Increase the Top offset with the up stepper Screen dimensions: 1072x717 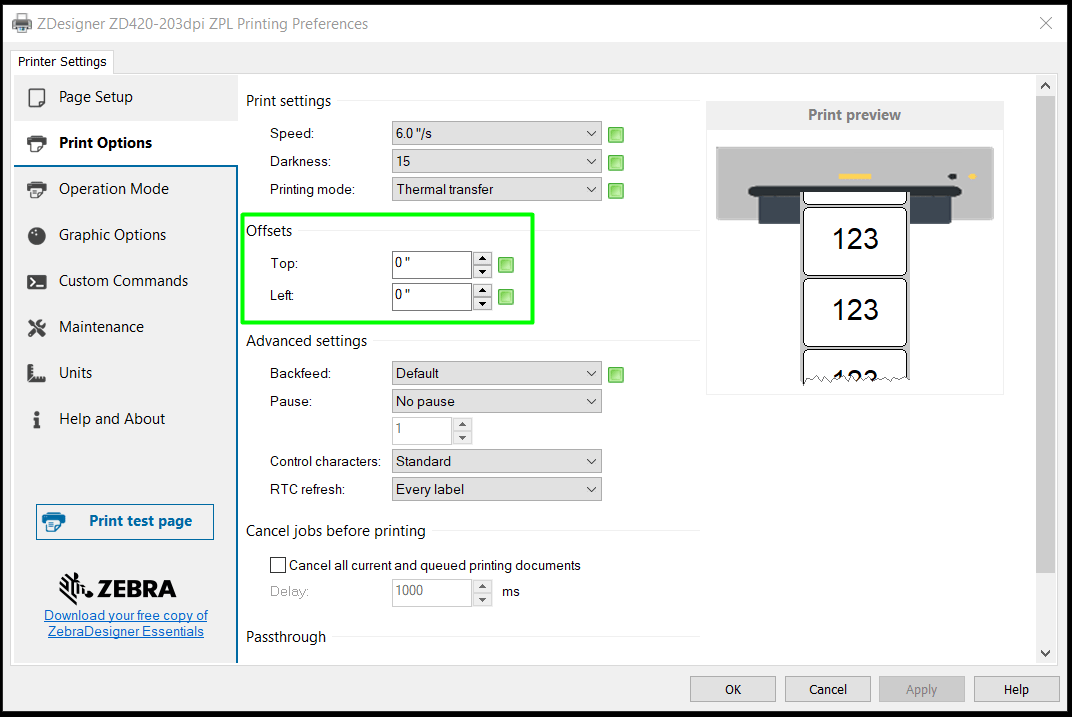(482, 258)
